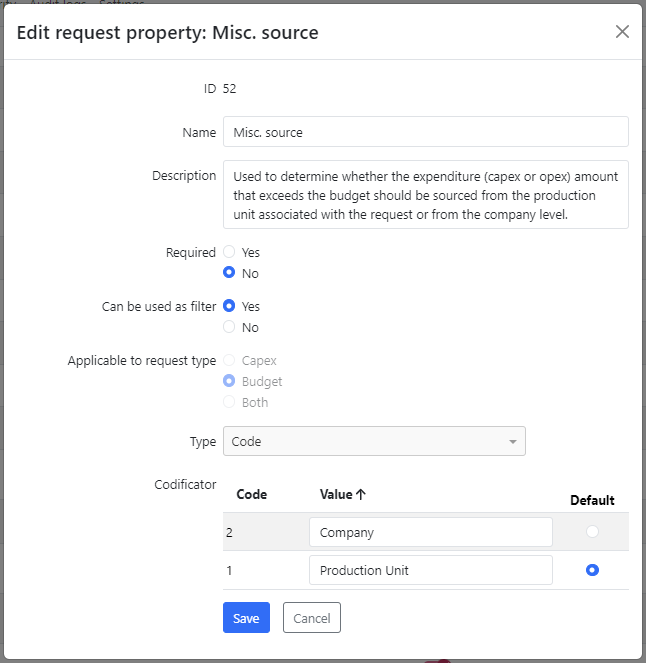This screenshot has width=646, height=663.
Task: Click the dialog title Misc. source
Action: 265,33
